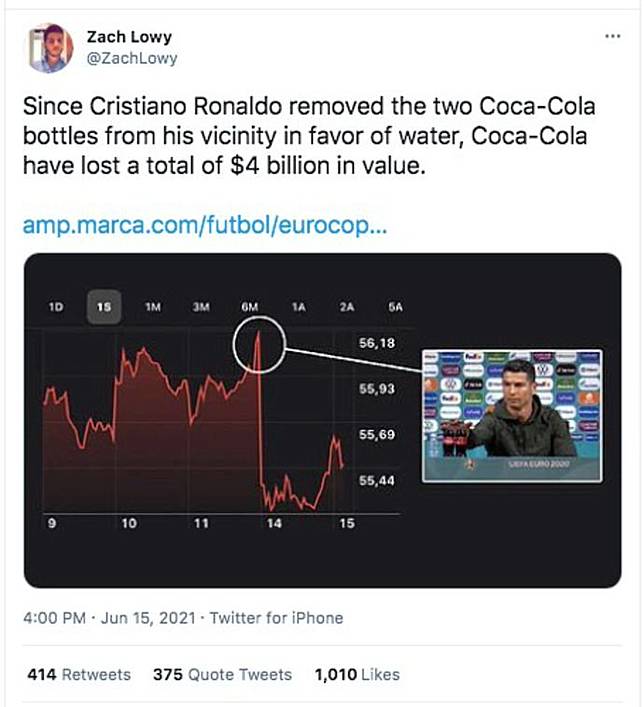
Task: Choose the 1A chart range
Action: pyautogui.click(x=298, y=307)
